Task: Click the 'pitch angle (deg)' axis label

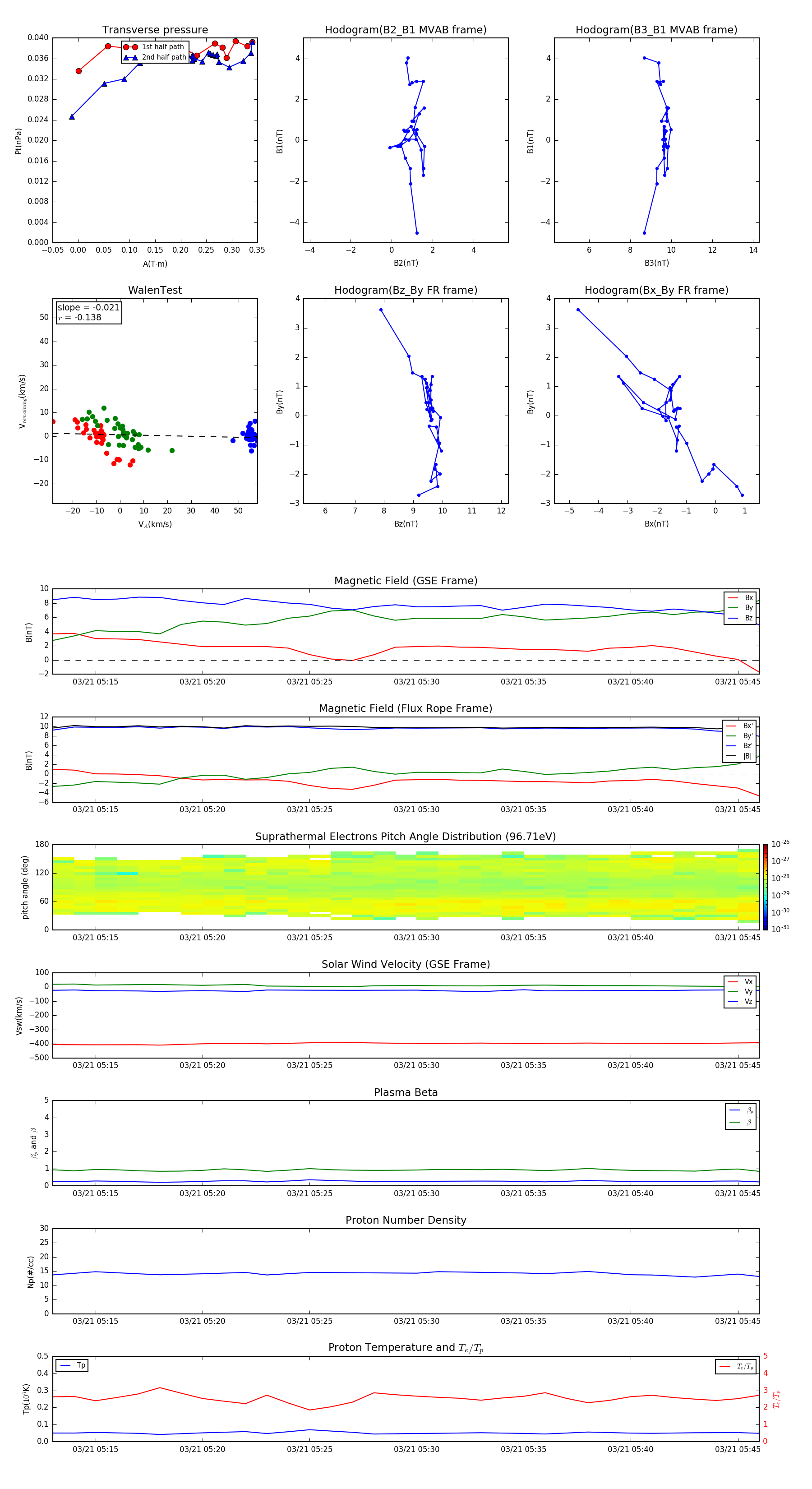Action: coord(25,887)
